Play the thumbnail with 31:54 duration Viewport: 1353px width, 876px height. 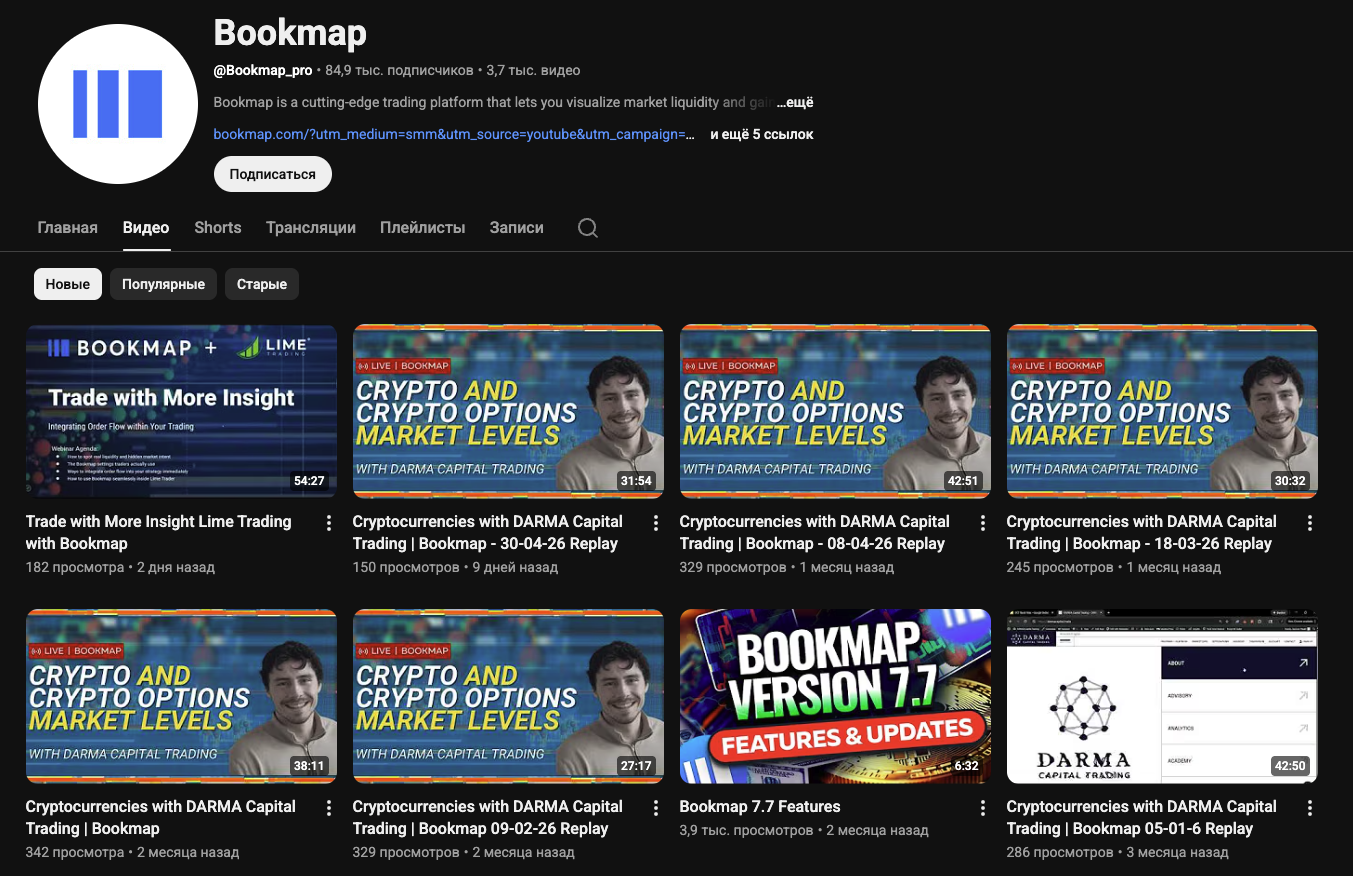pos(508,410)
